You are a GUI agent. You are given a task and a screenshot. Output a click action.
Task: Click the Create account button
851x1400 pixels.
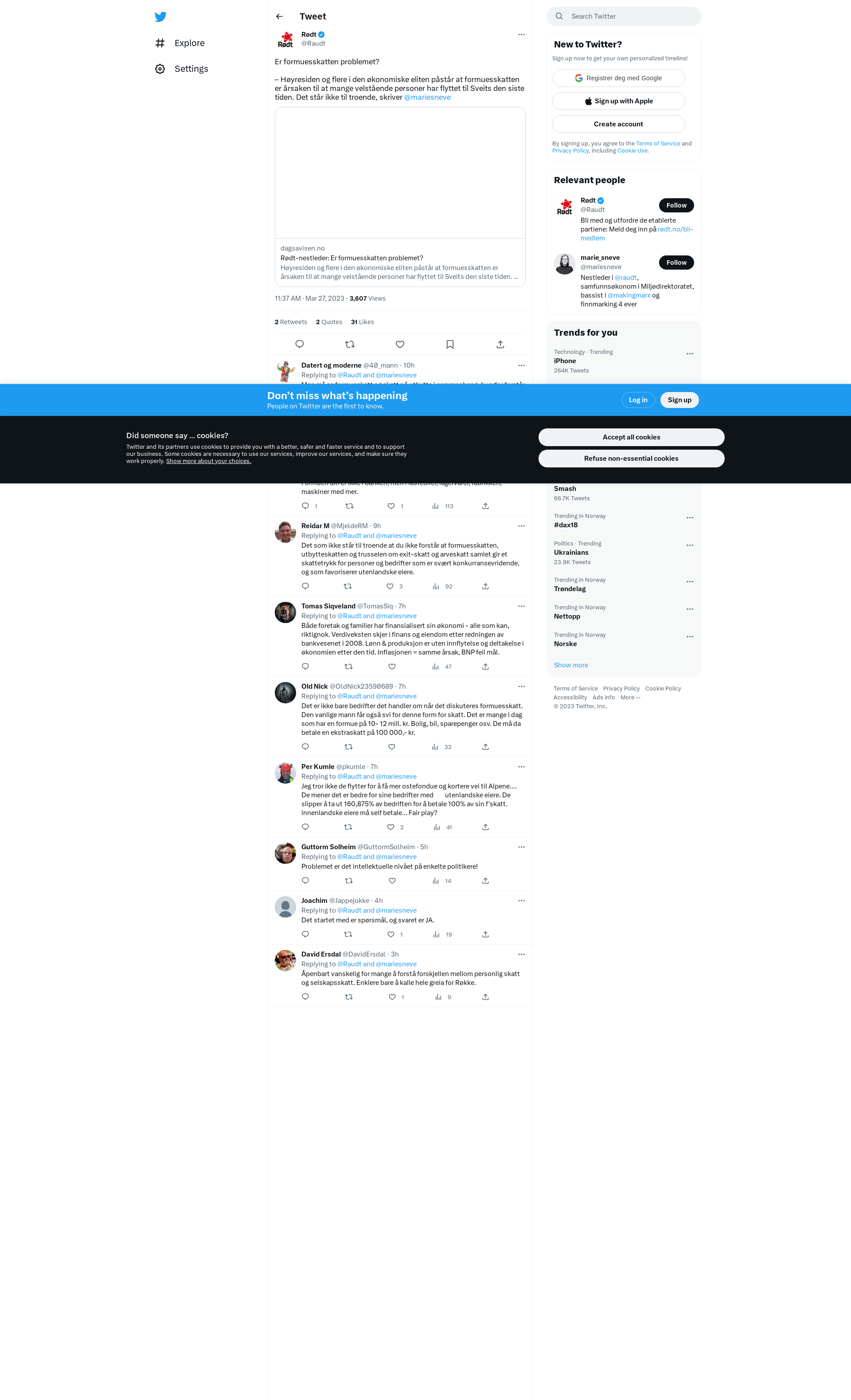point(618,124)
